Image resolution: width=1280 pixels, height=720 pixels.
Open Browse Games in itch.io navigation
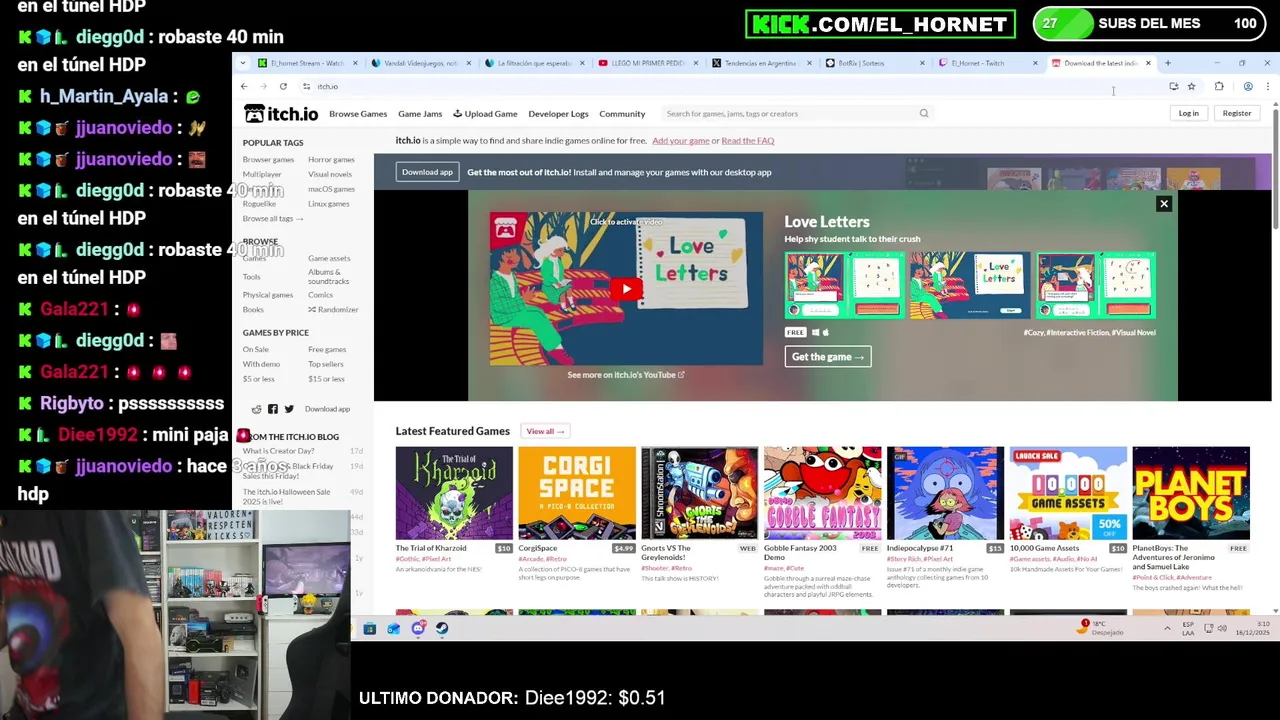(358, 114)
